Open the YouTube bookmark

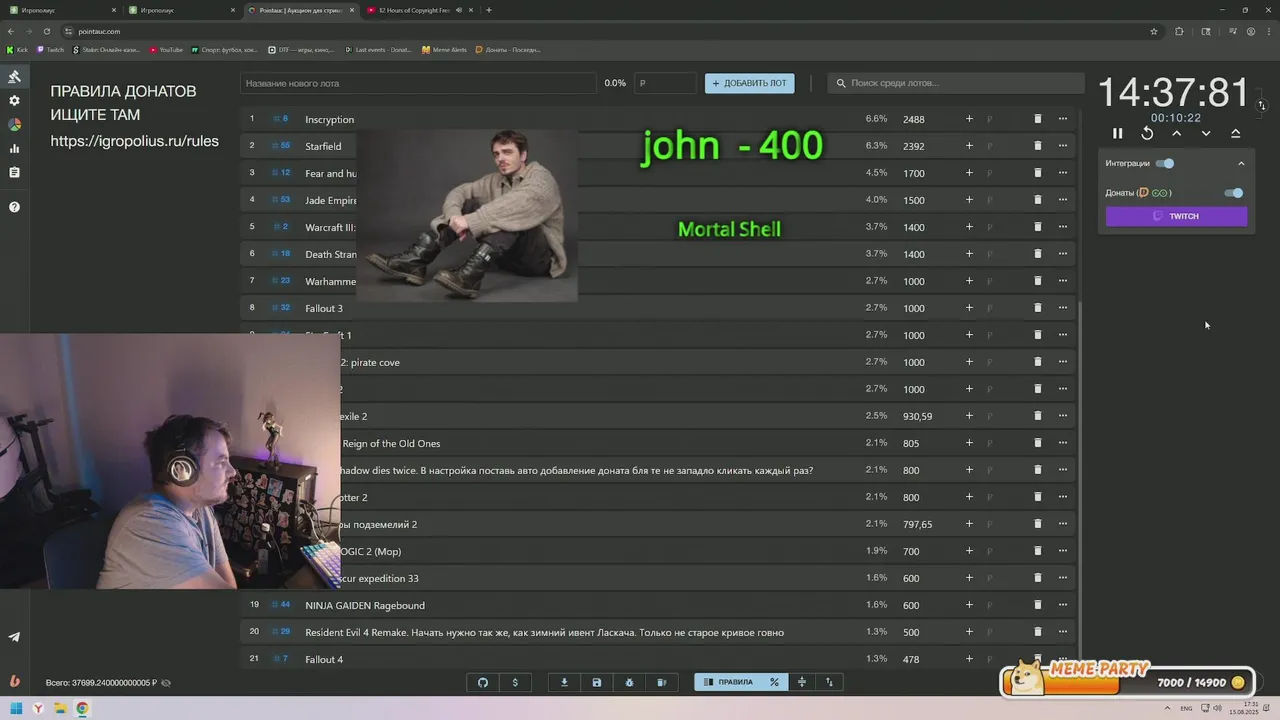[167, 49]
